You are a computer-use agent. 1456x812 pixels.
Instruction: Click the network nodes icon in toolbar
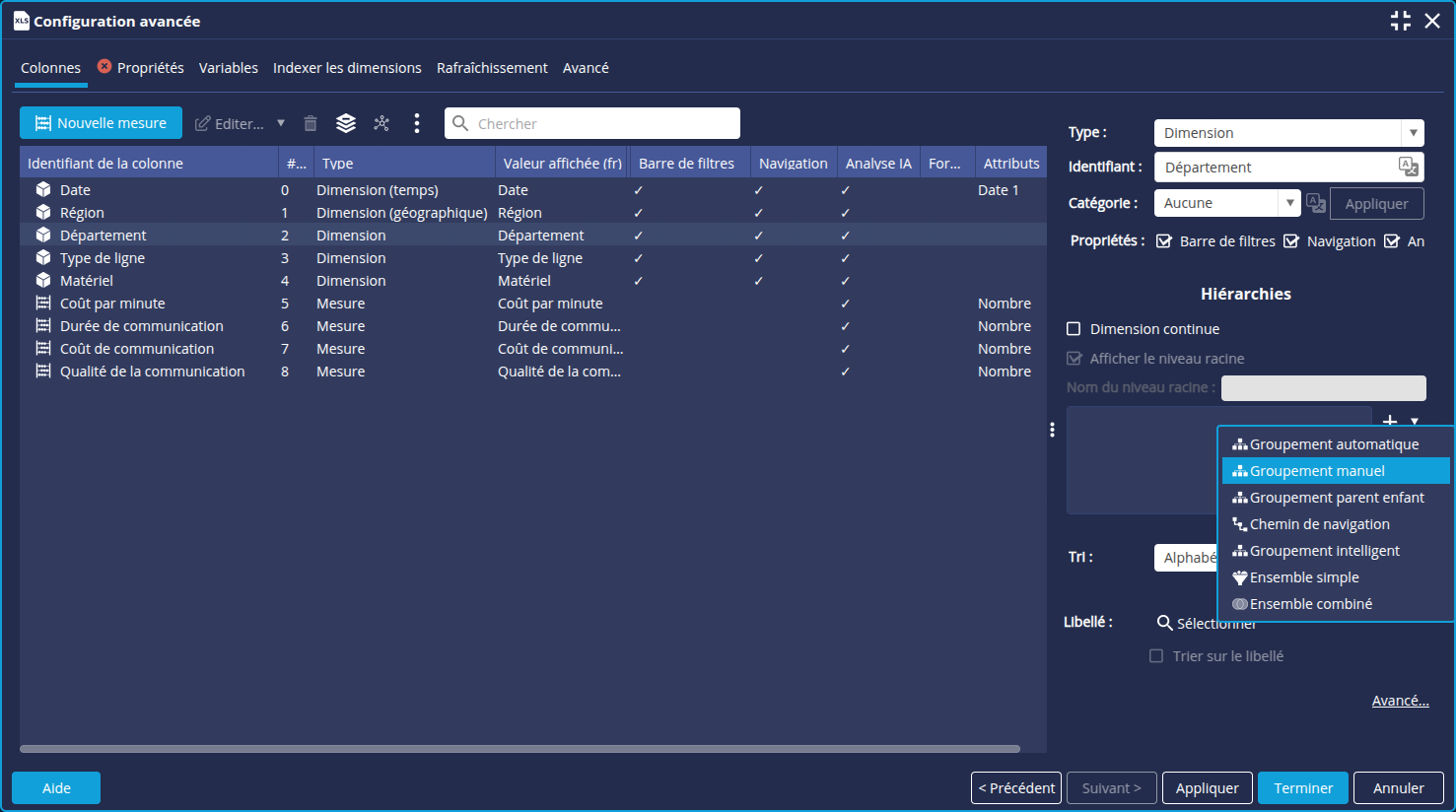381,123
